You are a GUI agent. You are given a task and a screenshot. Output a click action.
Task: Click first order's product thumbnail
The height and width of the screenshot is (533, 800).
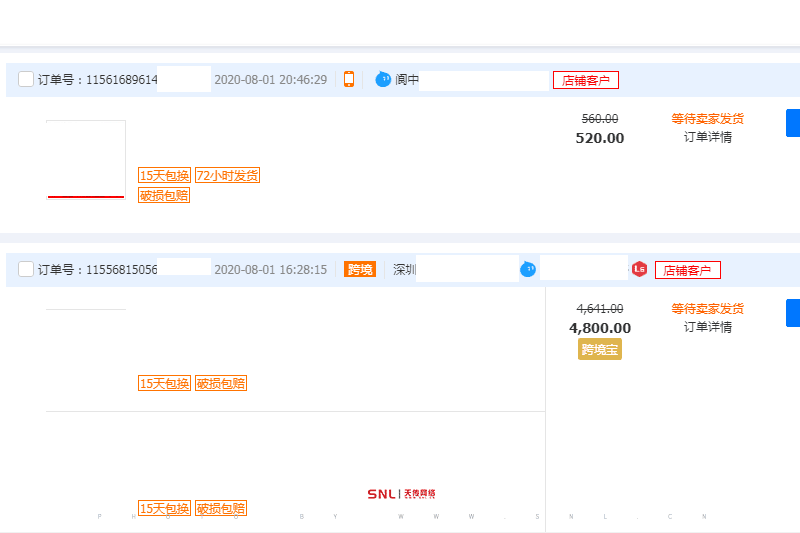pos(86,159)
